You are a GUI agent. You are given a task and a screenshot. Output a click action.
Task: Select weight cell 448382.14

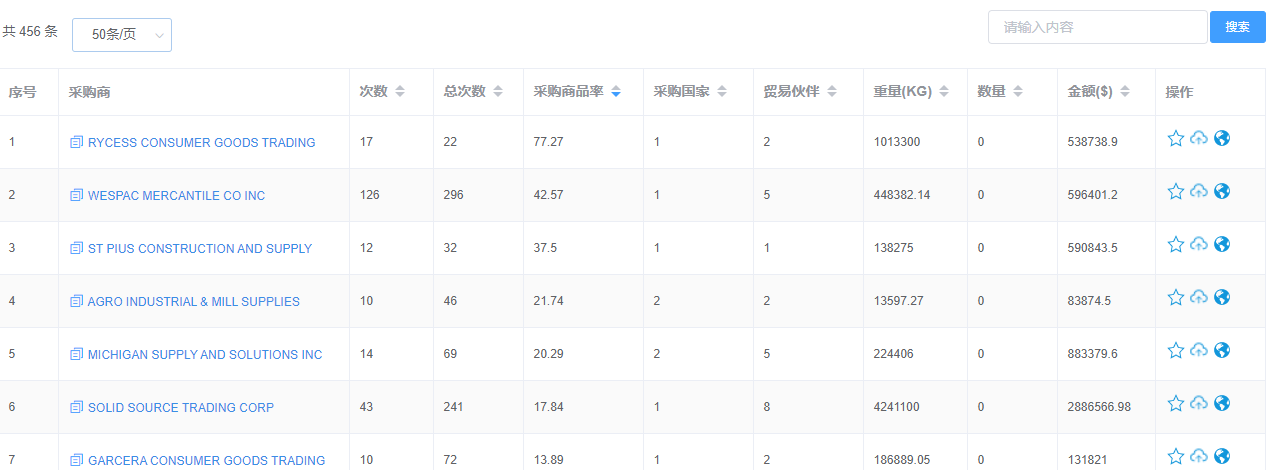pyautogui.click(x=902, y=195)
